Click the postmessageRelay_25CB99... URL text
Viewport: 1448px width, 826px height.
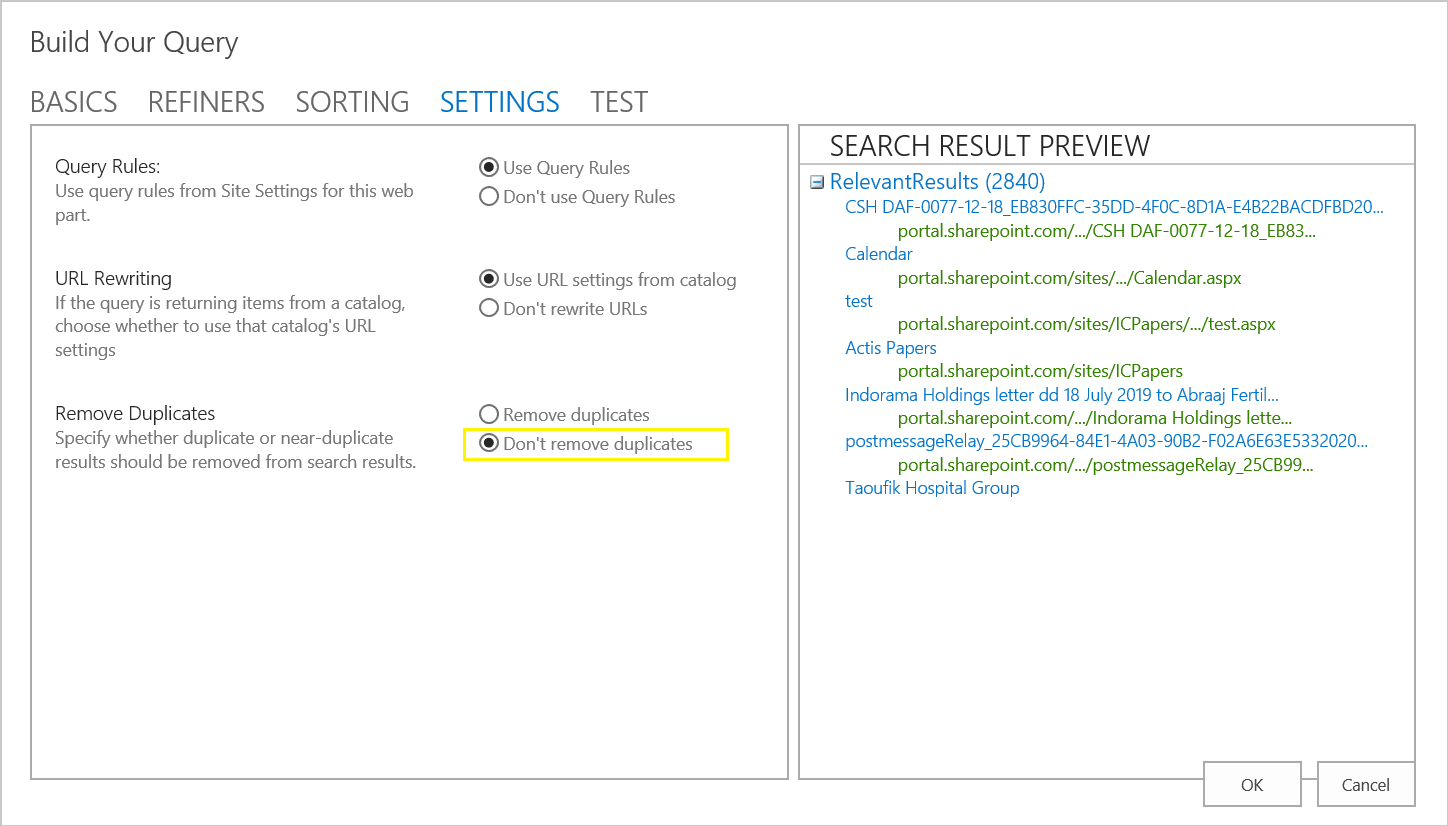coord(1106,465)
